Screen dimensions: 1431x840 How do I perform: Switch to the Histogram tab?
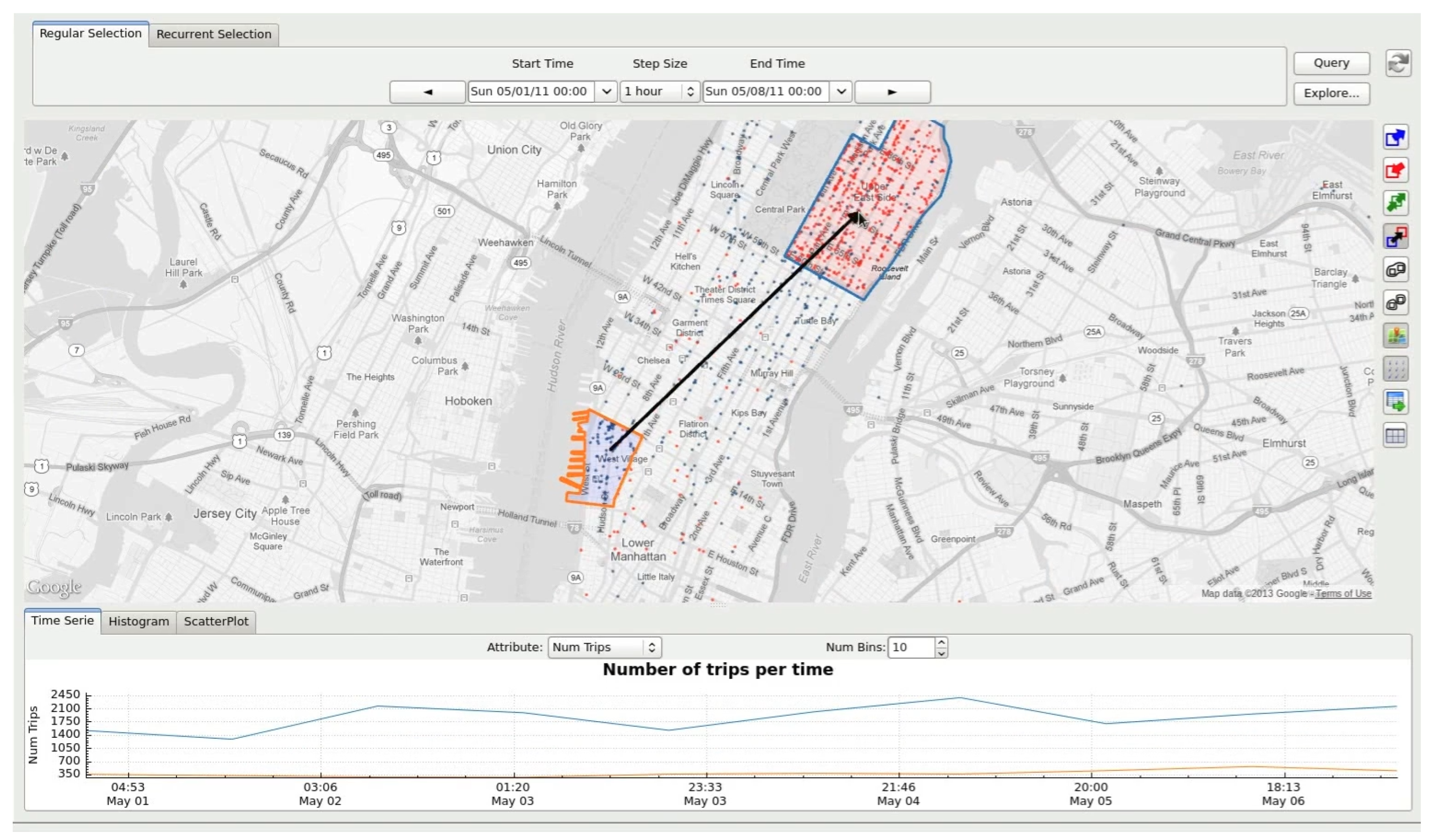pyautogui.click(x=138, y=621)
